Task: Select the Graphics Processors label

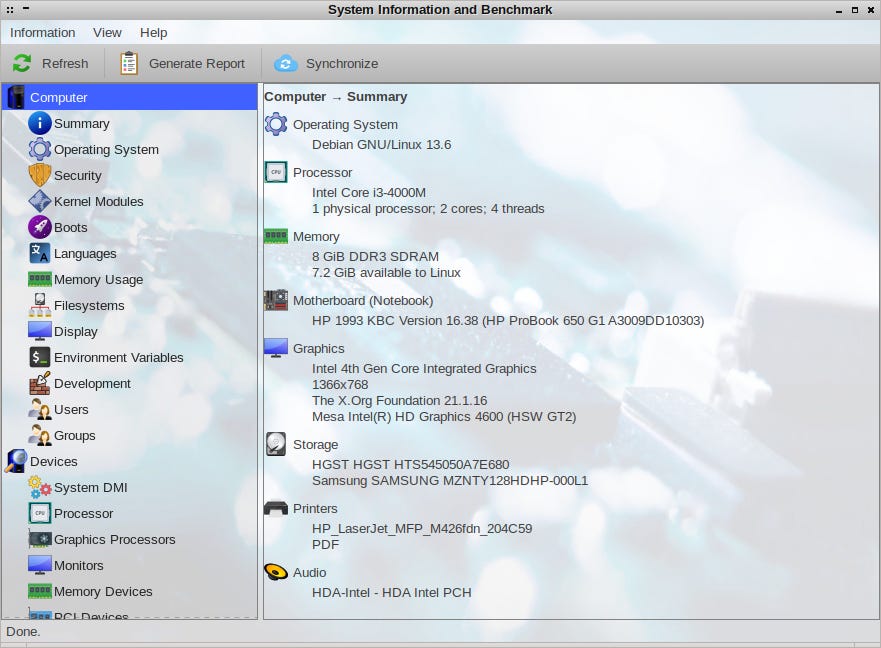Action: (x=115, y=540)
